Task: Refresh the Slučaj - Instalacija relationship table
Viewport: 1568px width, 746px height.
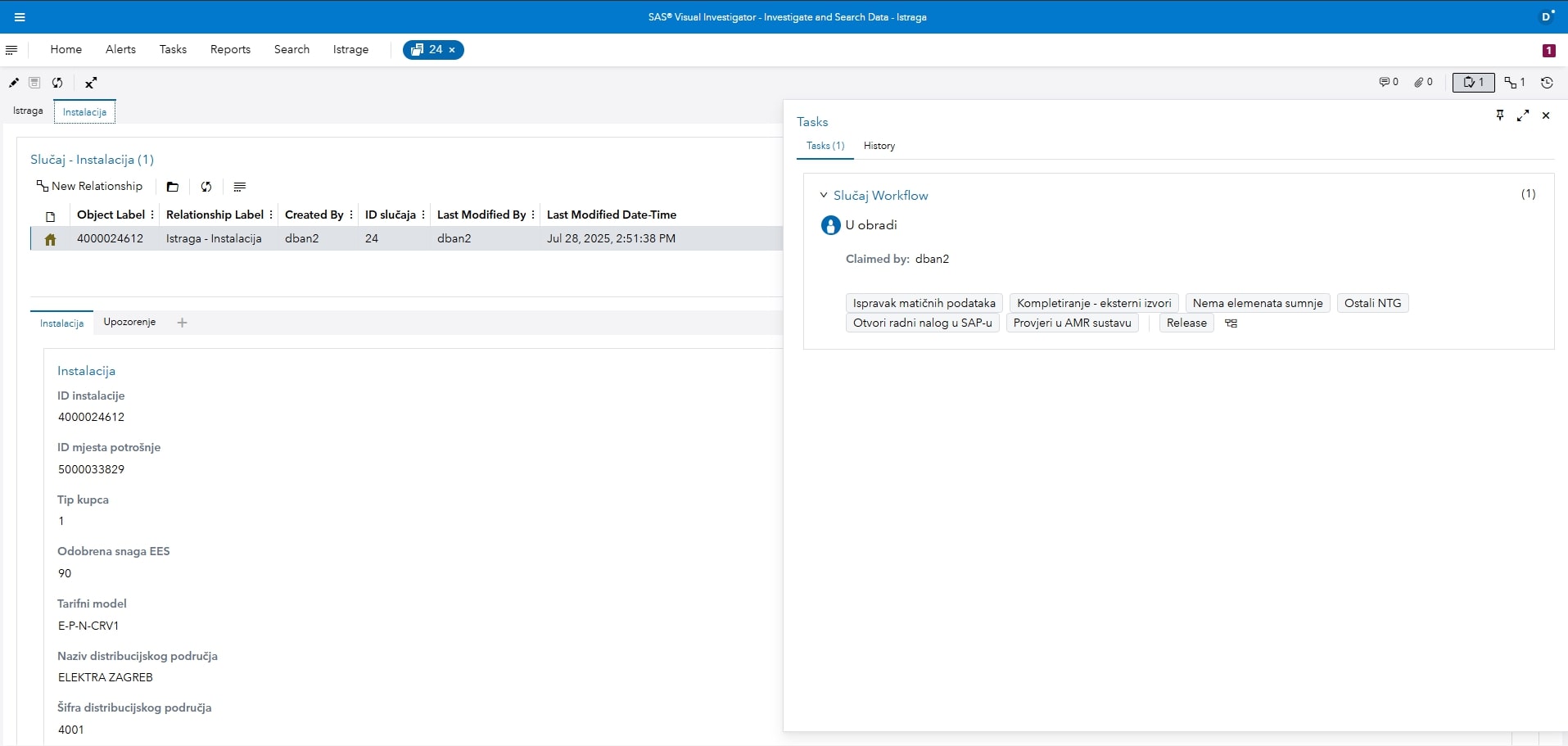Action: tap(206, 187)
